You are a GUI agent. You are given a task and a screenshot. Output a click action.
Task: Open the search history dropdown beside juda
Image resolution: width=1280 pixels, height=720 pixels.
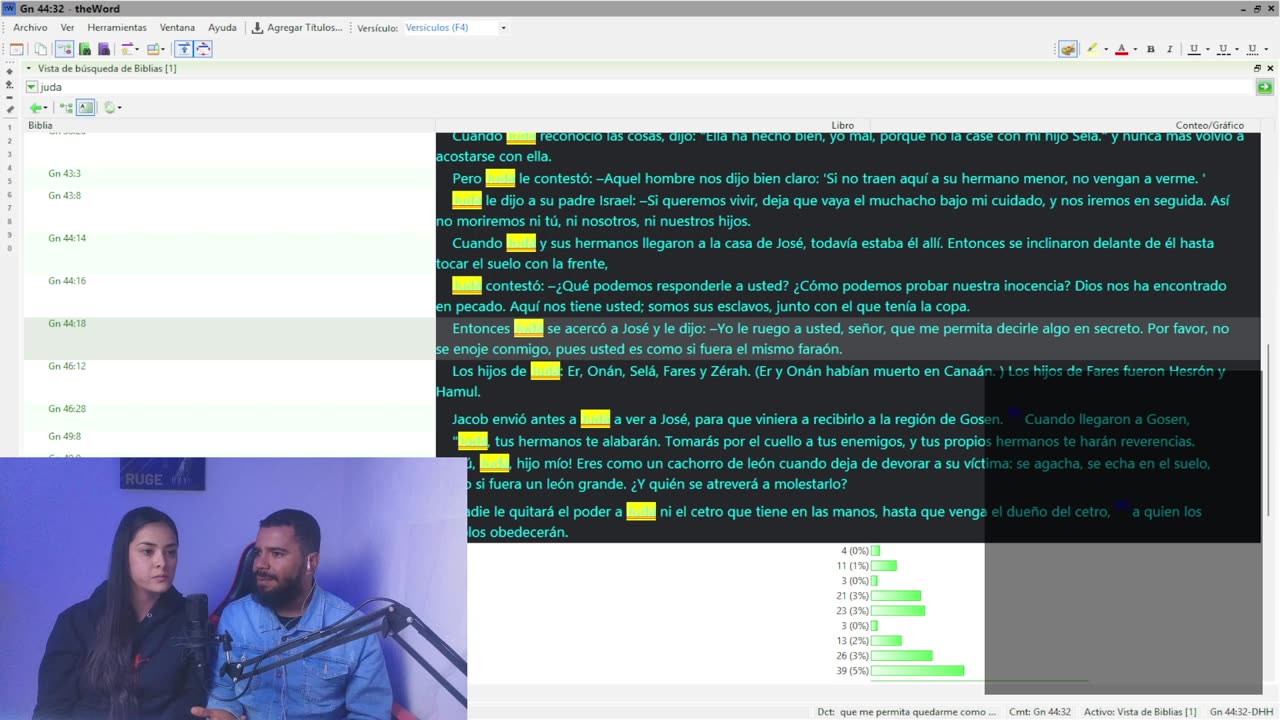31,87
